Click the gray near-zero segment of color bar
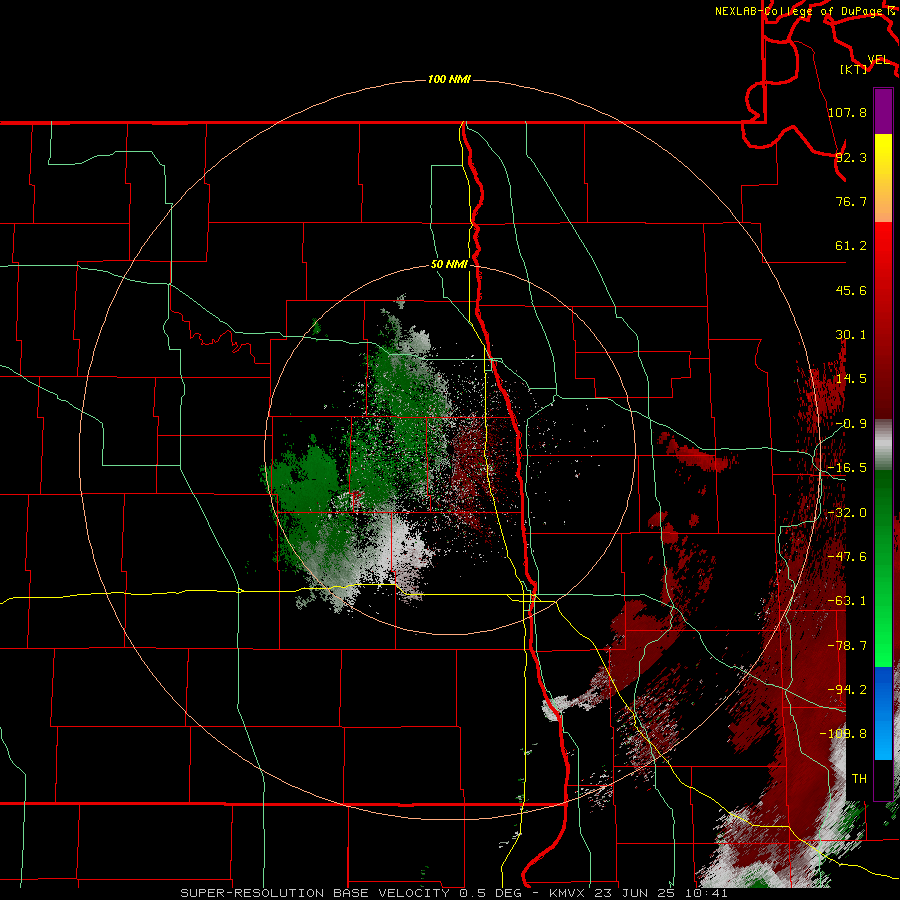Viewport: 900px width, 900px height. [883, 444]
